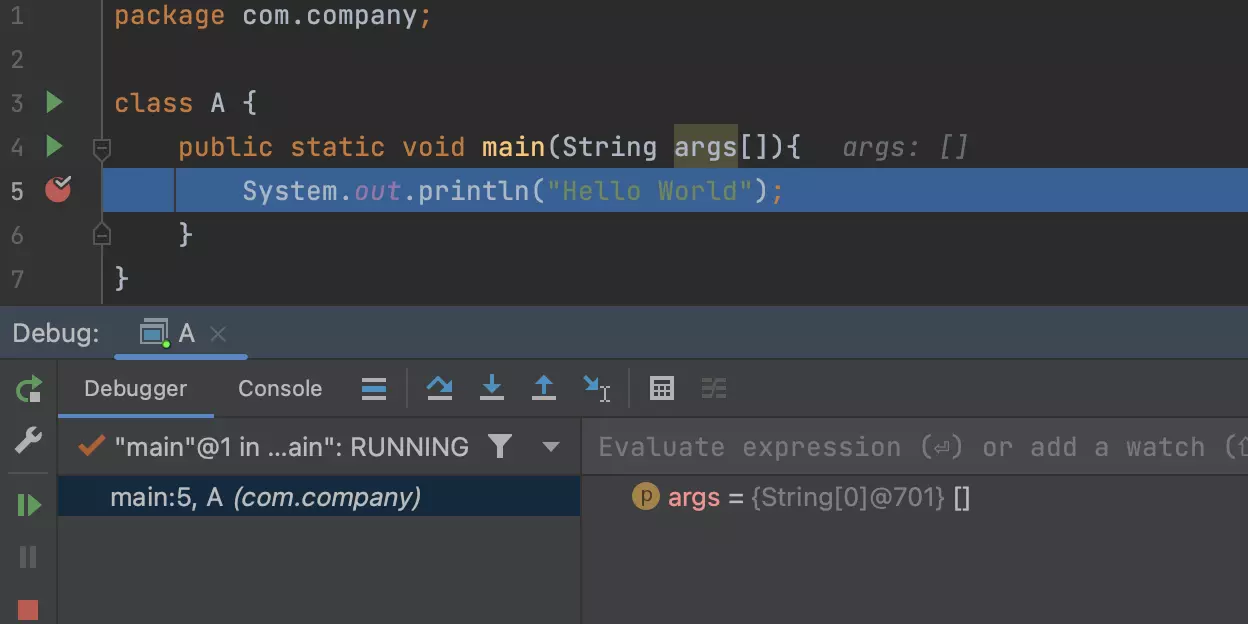Viewport: 1248px width, 624px height.
Task: Click the Trace Current Stream Chain icon
Action: pos(714,389)
